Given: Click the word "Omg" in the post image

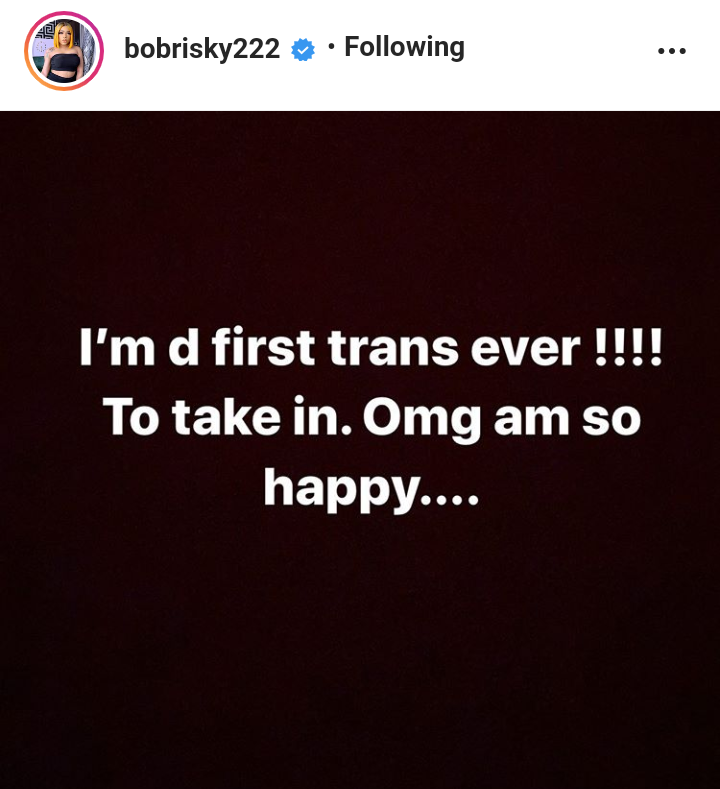Looking at the screenshot, I should 422,419.
